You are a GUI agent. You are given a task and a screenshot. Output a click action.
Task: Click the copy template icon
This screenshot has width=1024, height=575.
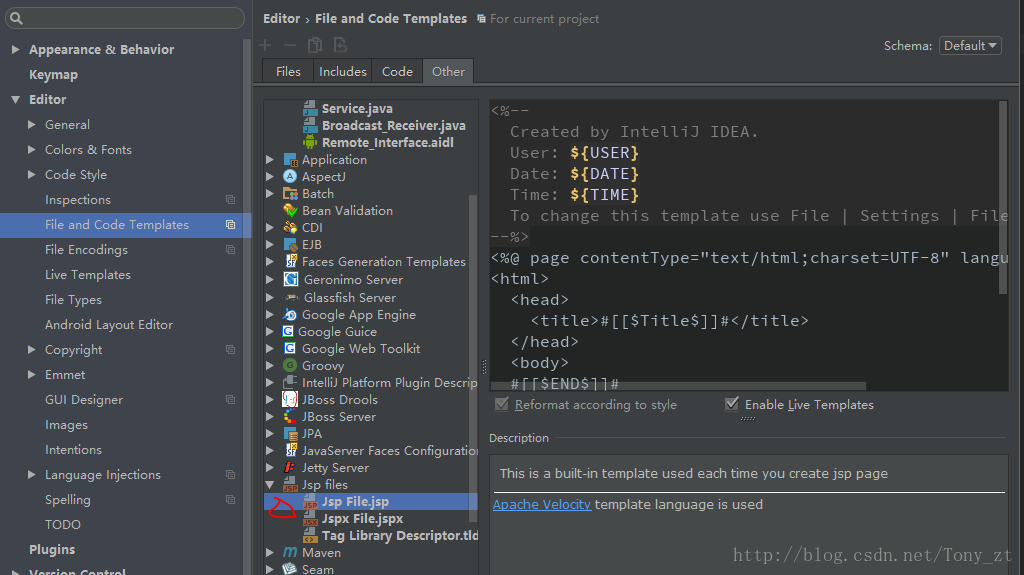(x=315, y=45)
